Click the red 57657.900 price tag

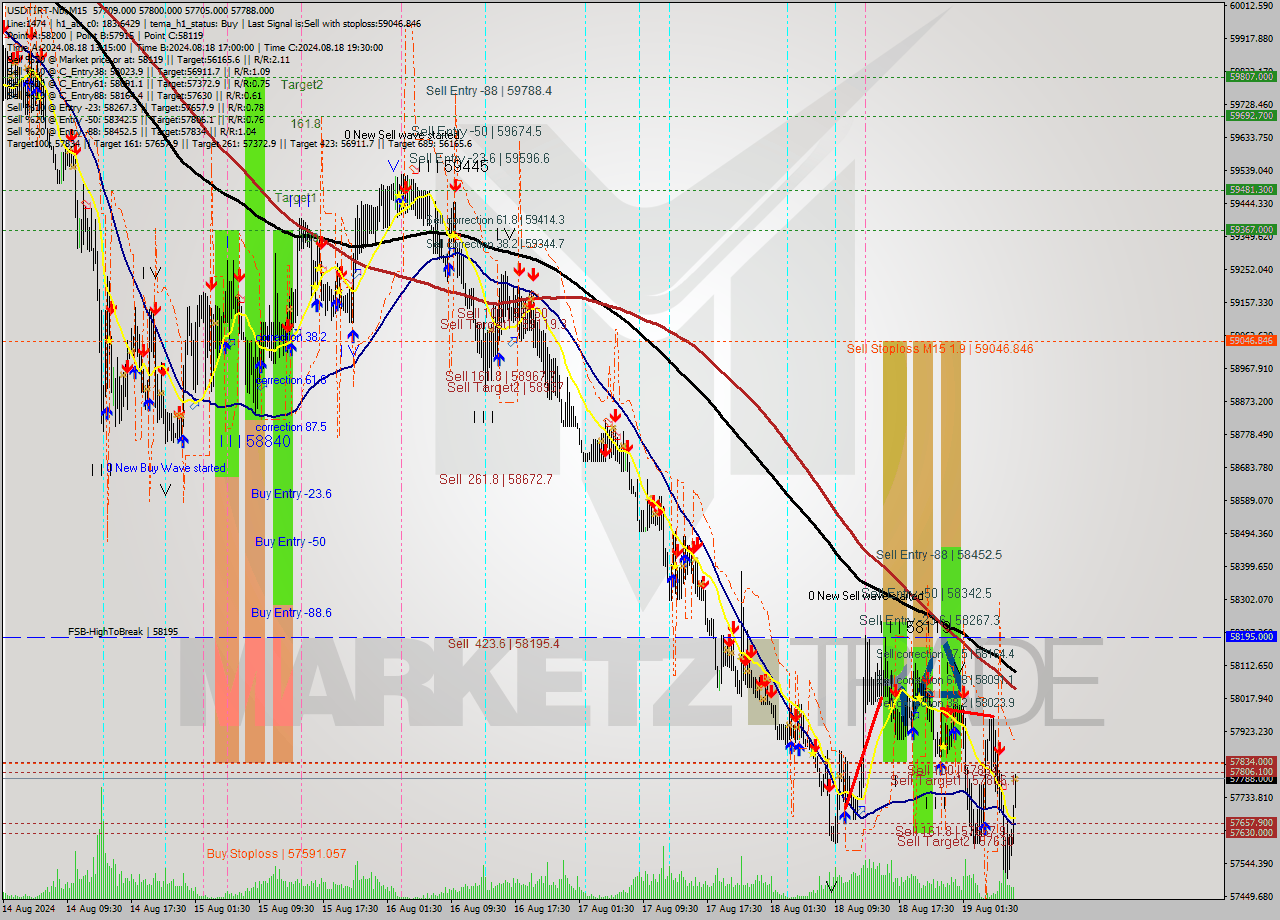point(1251,823)
